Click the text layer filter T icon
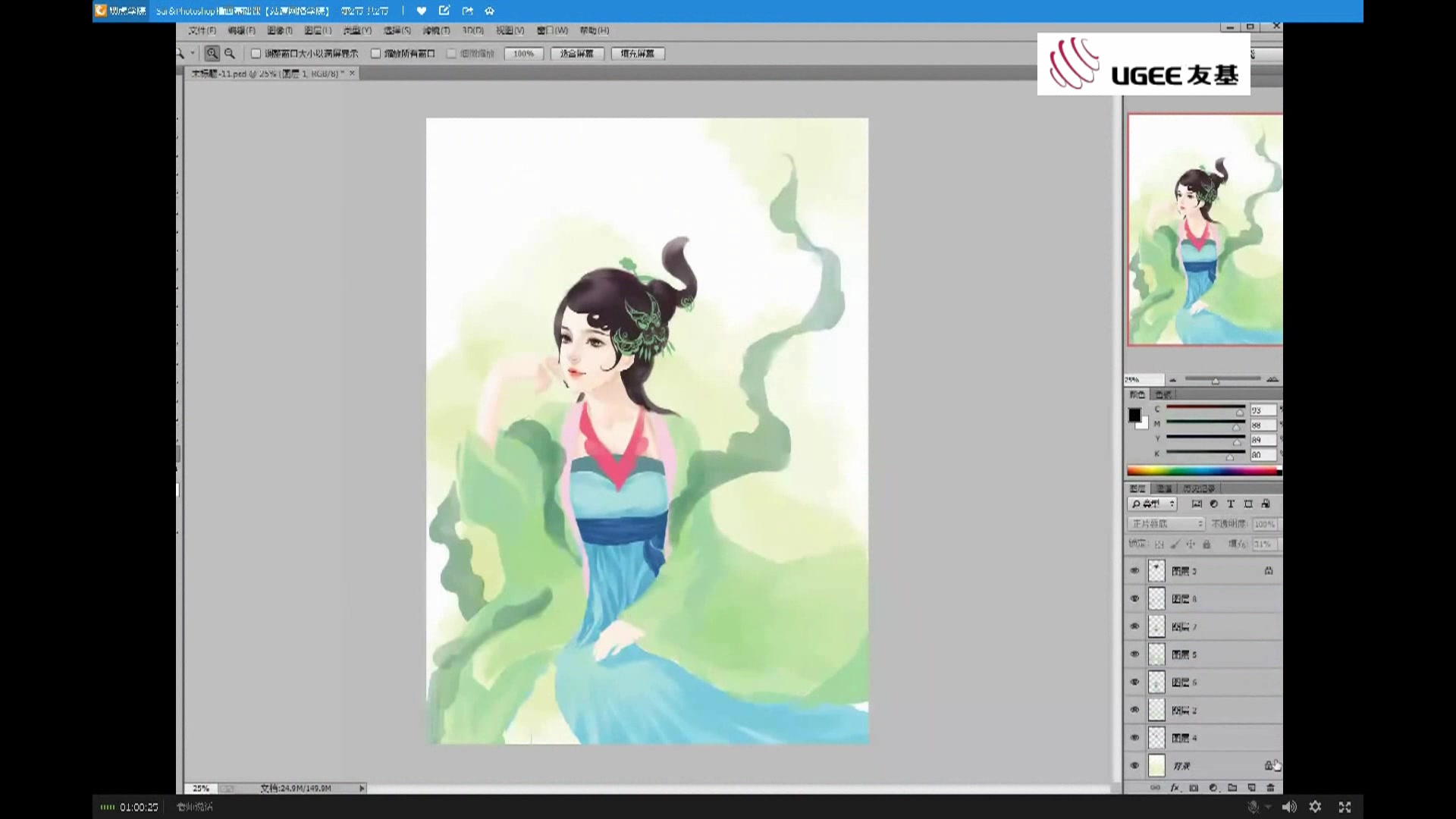 click(1231, 504)
